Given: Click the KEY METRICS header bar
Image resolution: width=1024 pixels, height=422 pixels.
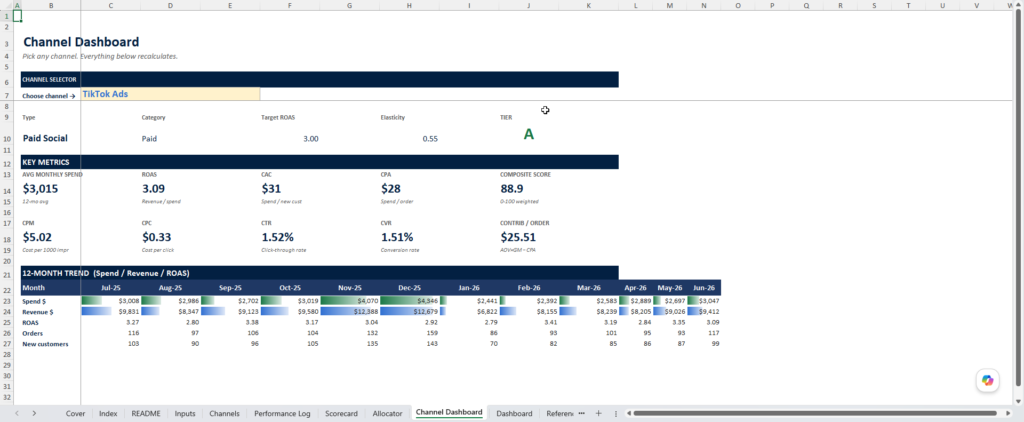Looking at the screenshot, I should coord(319,161).
